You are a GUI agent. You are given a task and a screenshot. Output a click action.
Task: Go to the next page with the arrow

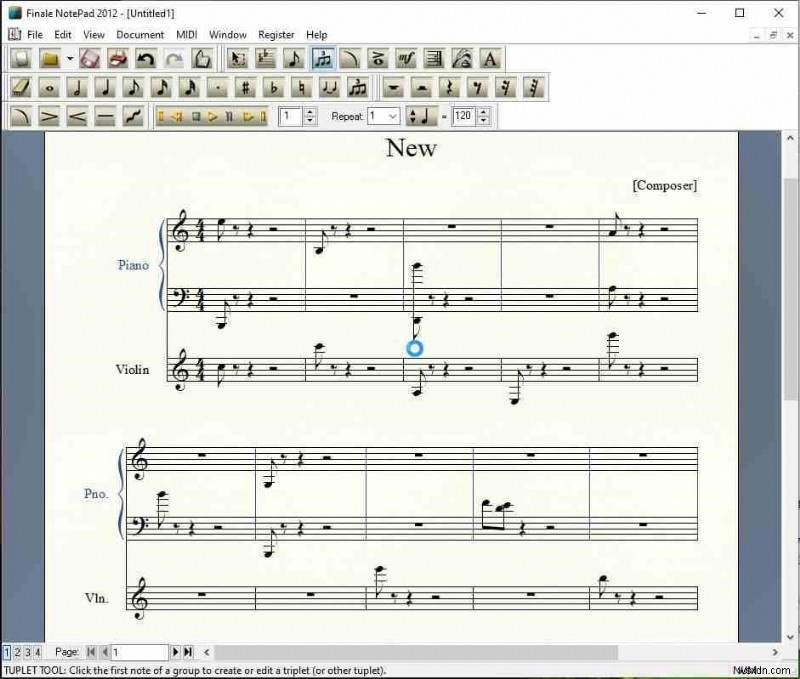click(x=176, y=652)
